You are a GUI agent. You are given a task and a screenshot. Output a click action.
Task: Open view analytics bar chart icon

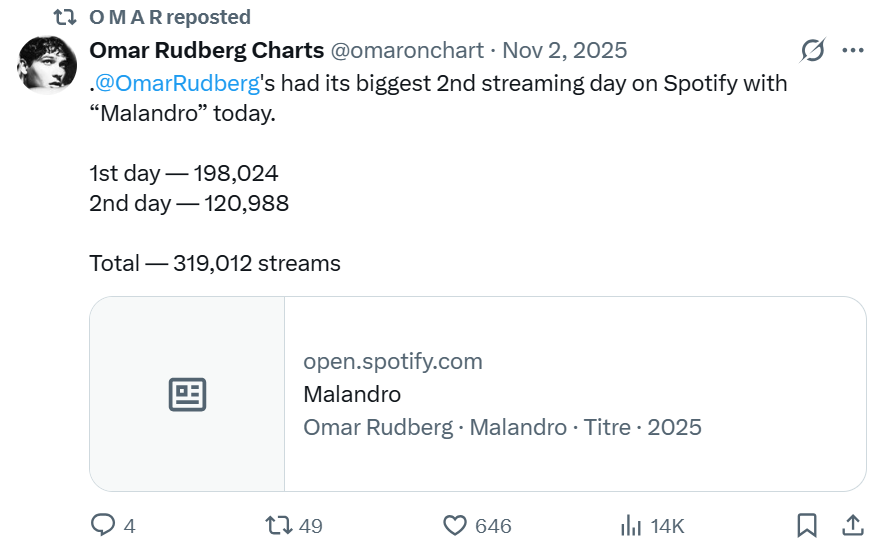tap(631, 525)
